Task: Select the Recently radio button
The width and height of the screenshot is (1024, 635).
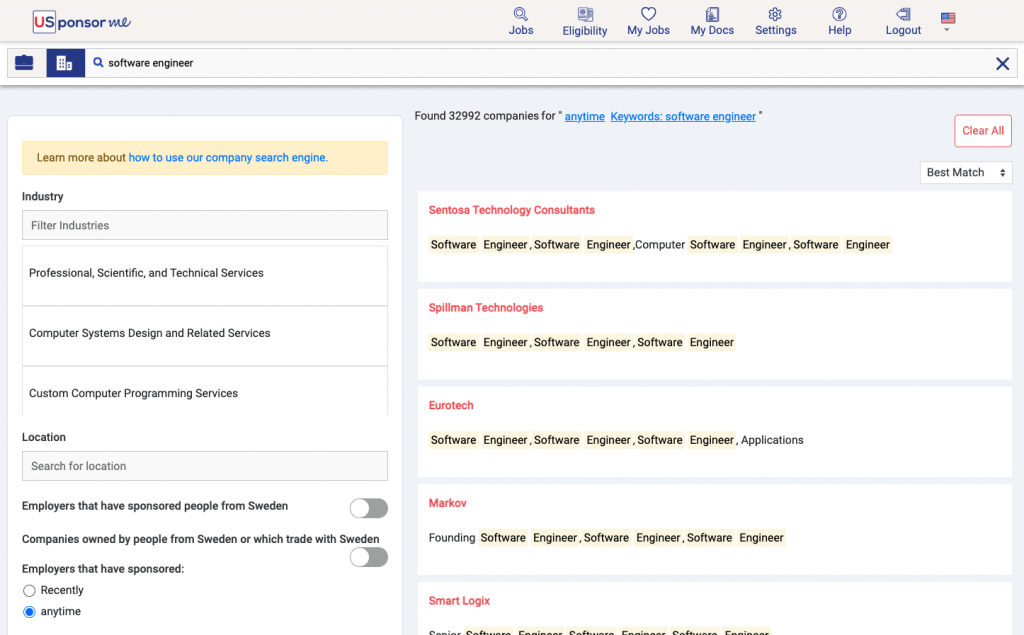Action: tap(29, 591)
